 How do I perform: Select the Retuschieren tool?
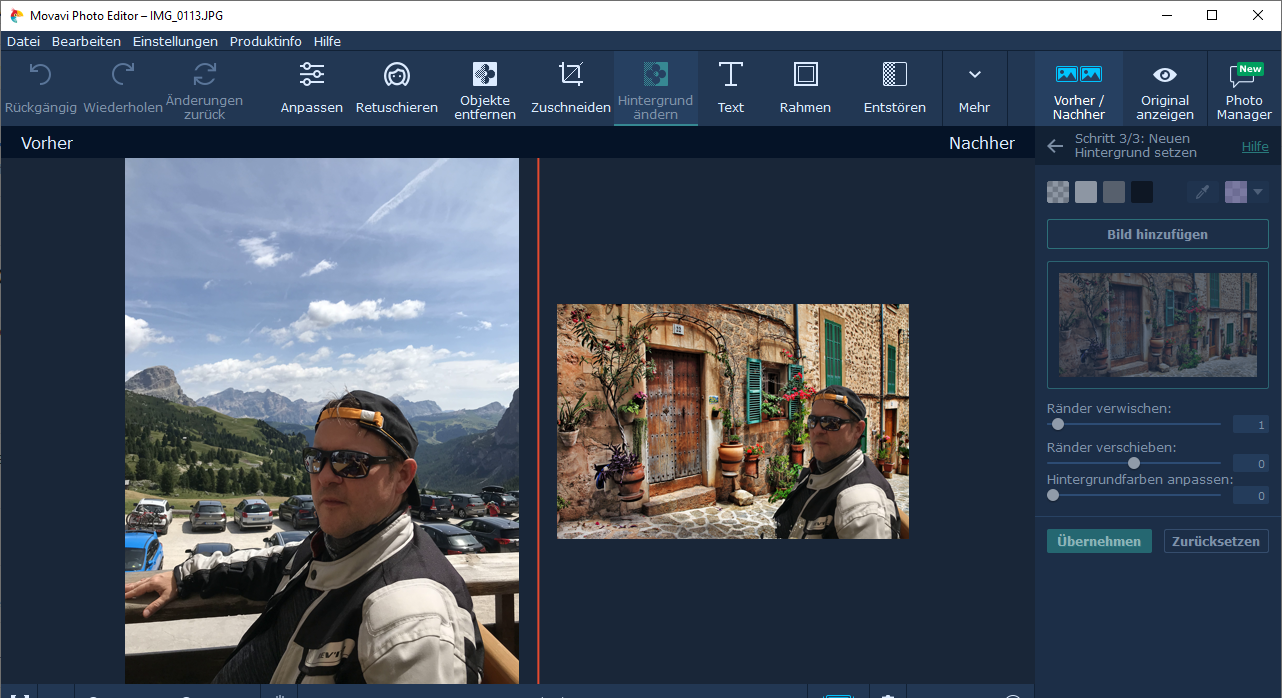(x=396, y=88)
